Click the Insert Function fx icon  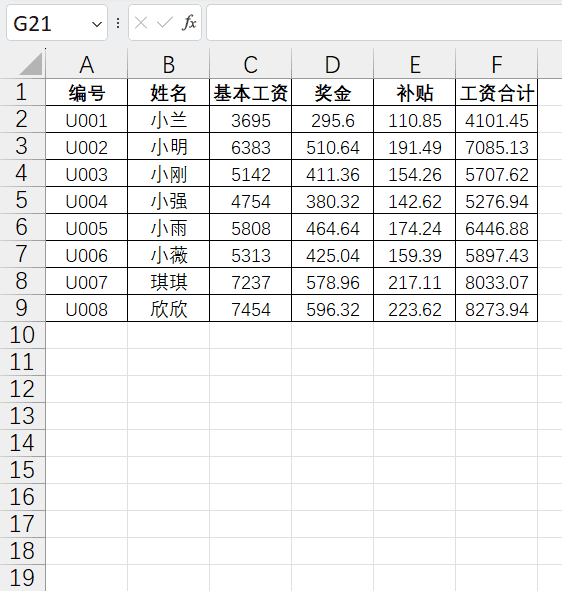tap(189, 23)
